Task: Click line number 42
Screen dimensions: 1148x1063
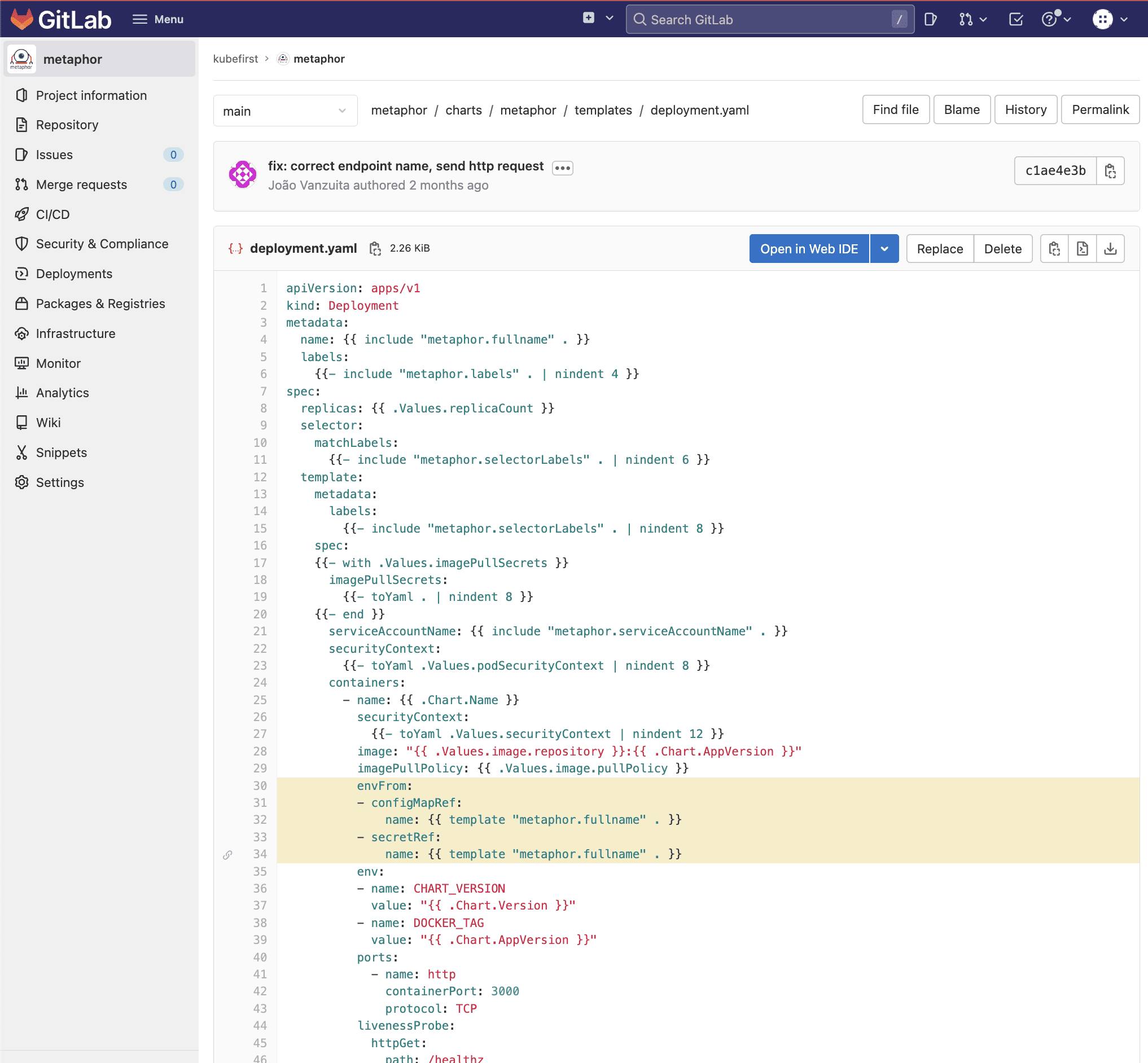Action: (x=260, y=991)
